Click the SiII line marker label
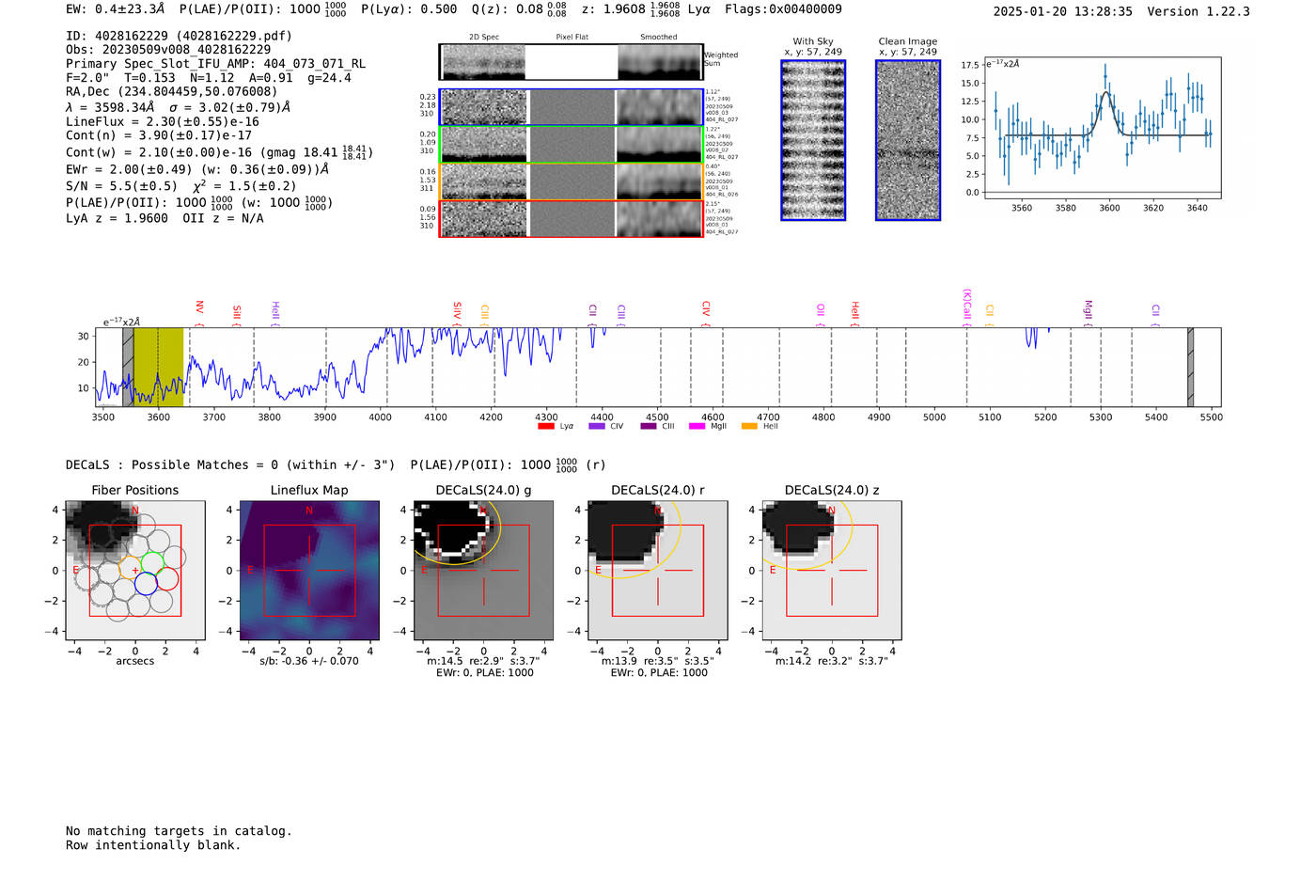Screen dimensions: 1316x896 (237, 312)
